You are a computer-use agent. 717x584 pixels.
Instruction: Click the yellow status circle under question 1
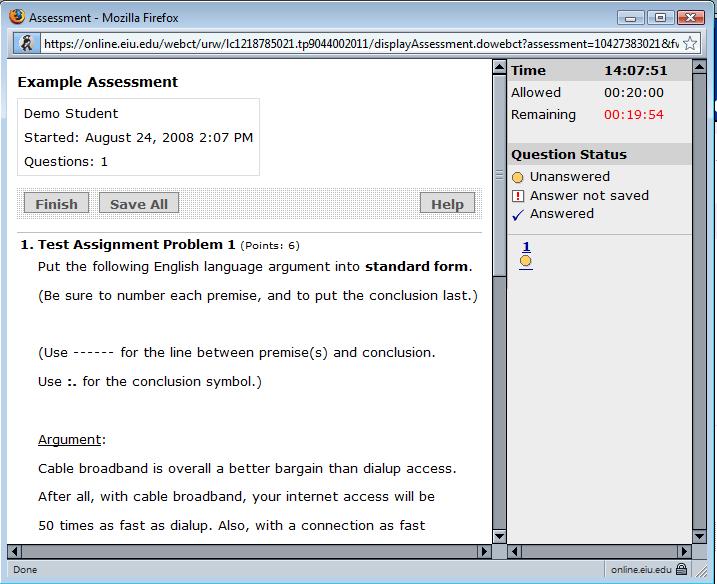(x=526, y=262)
